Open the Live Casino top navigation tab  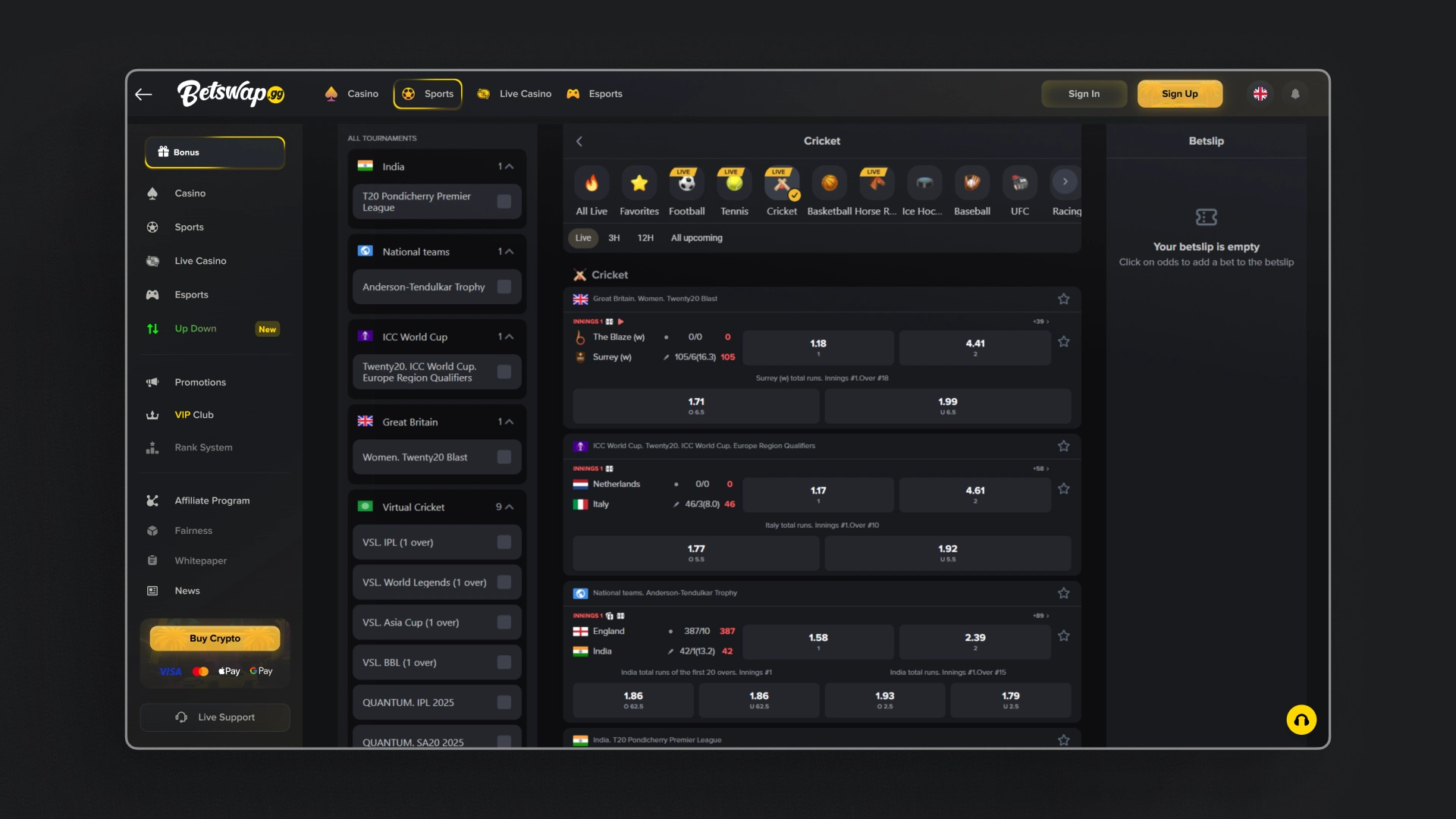[514, 94]
